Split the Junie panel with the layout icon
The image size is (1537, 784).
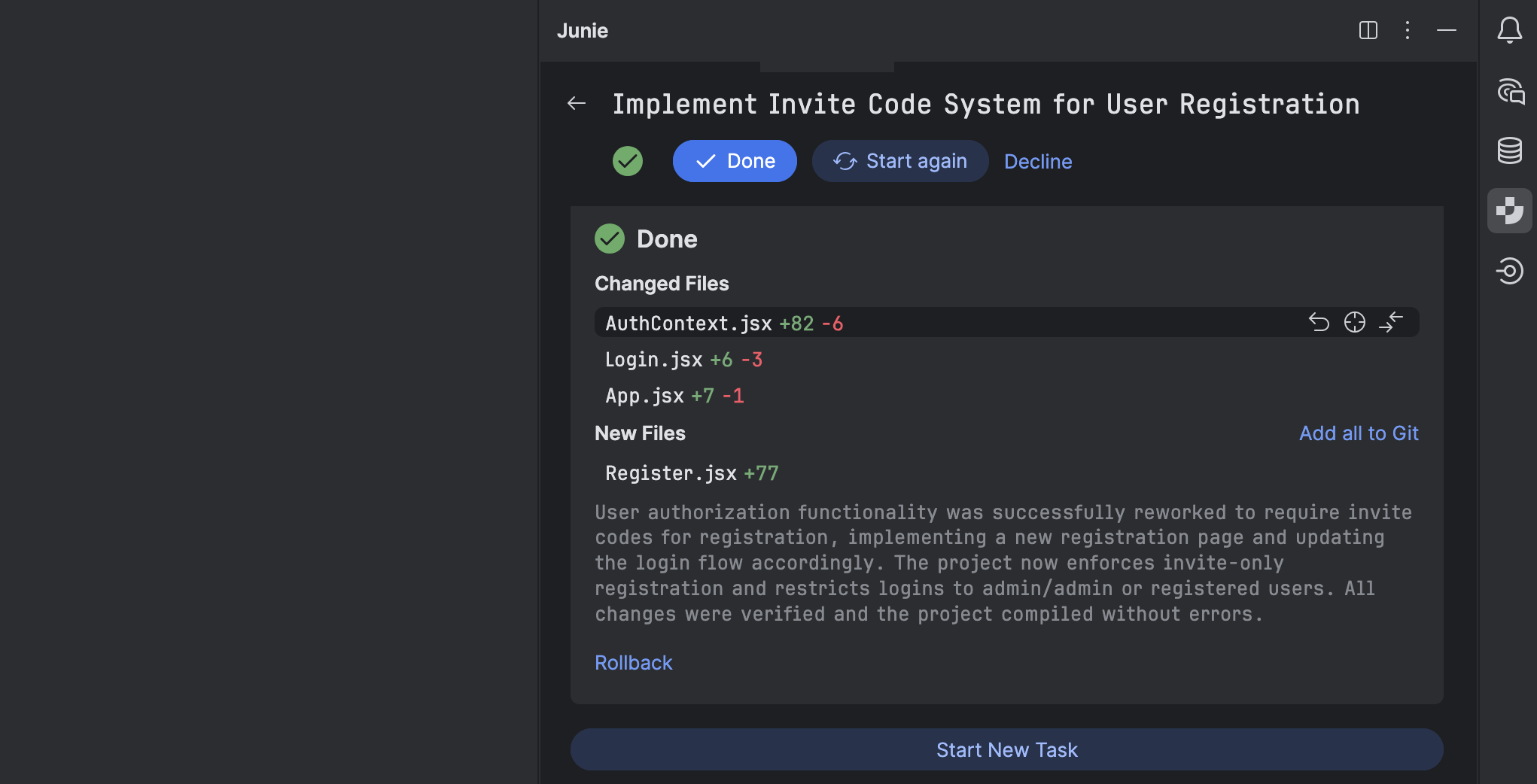(1368, 31)
